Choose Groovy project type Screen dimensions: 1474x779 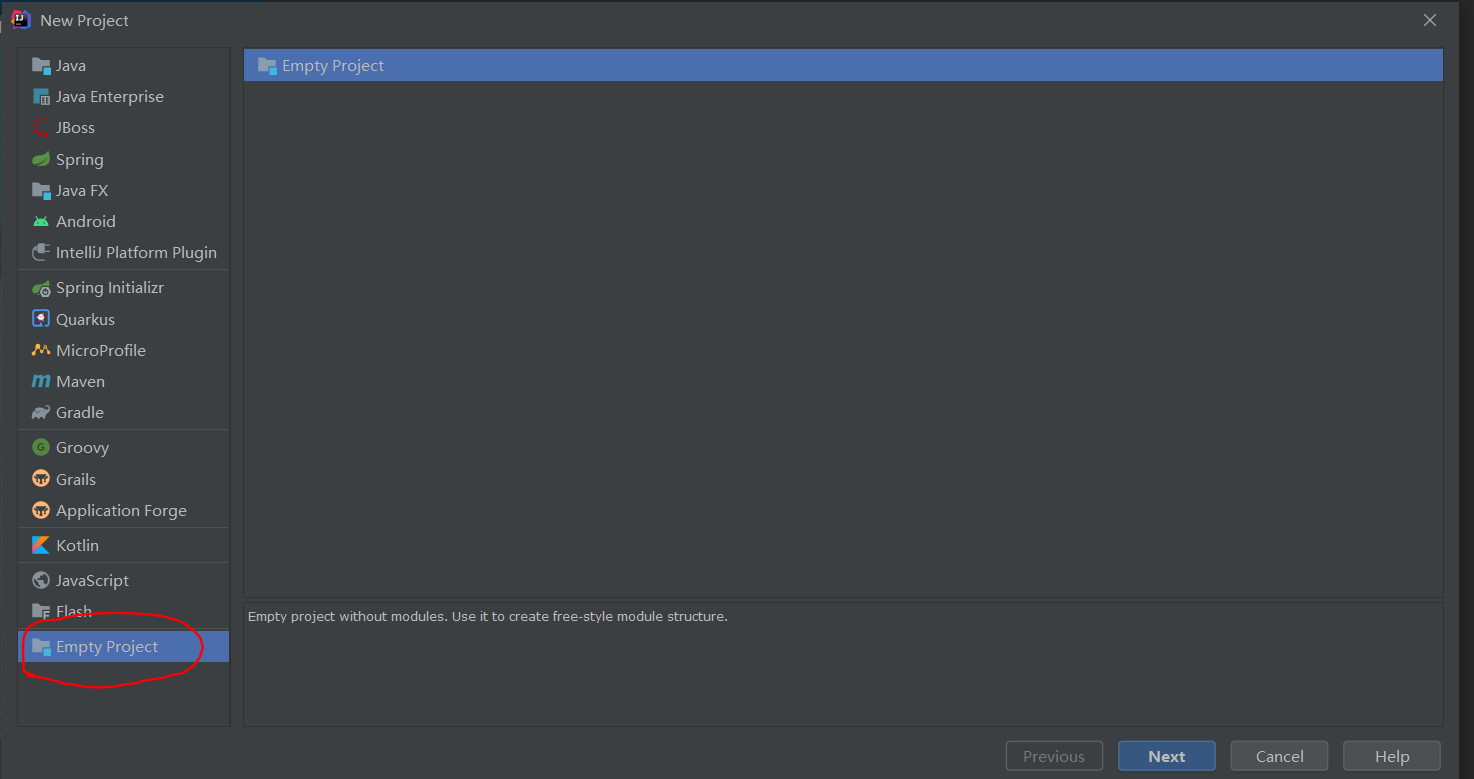click(123, 448)
